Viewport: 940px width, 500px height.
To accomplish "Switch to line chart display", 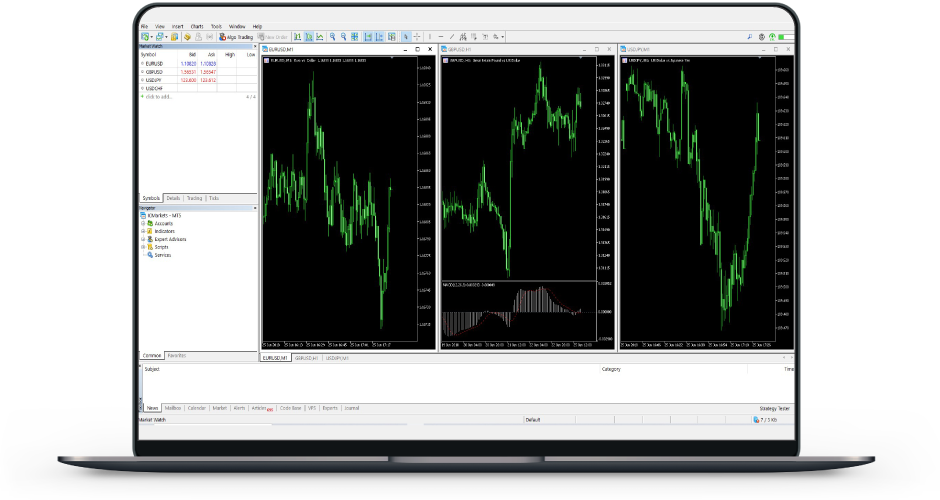I will [320, 37].
